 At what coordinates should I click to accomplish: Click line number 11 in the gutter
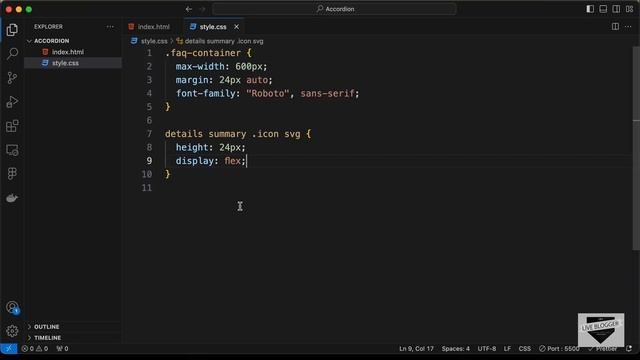point(147,188)
